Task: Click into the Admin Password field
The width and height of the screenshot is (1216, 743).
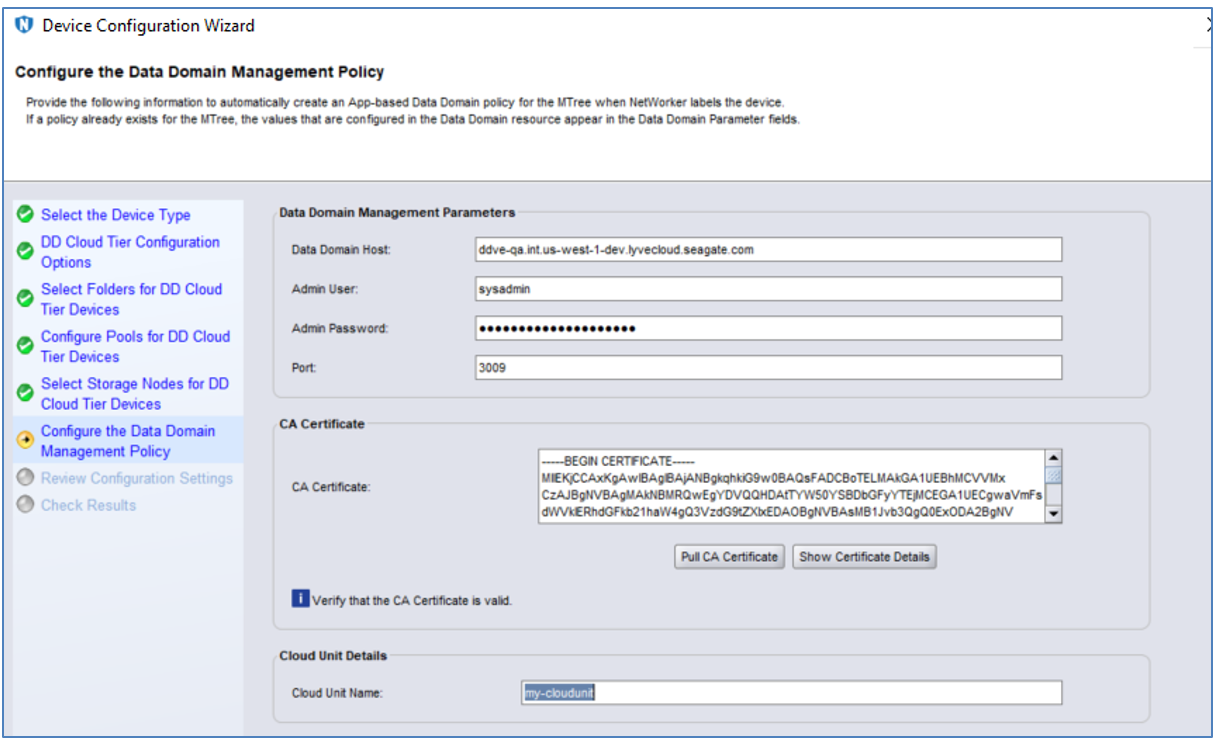Action: click(x=768, y=329)
